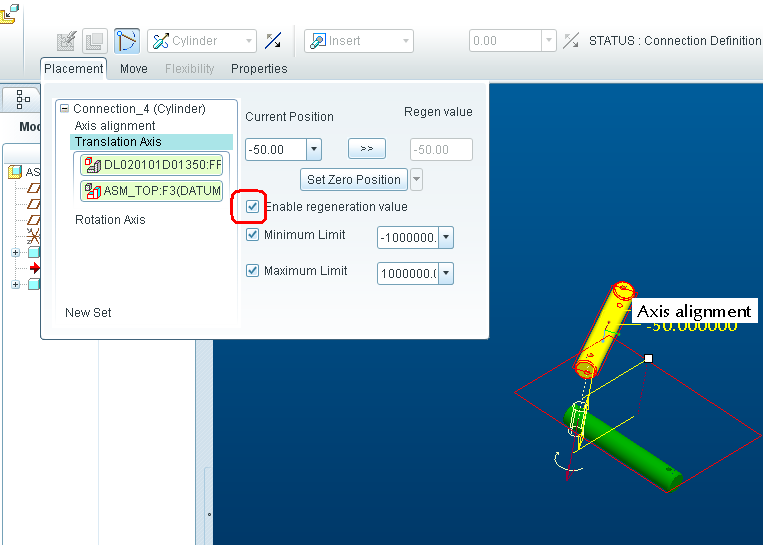Expand the tree component below red arrow

16,284
